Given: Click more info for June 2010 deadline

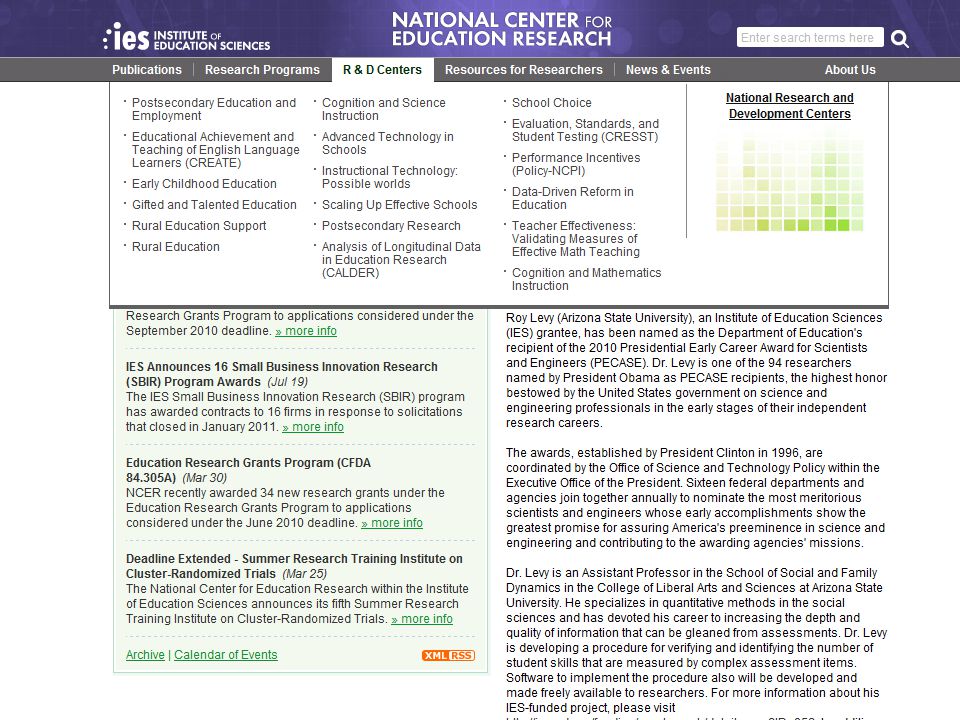Looking at the screenshot, I should [392, 523].
